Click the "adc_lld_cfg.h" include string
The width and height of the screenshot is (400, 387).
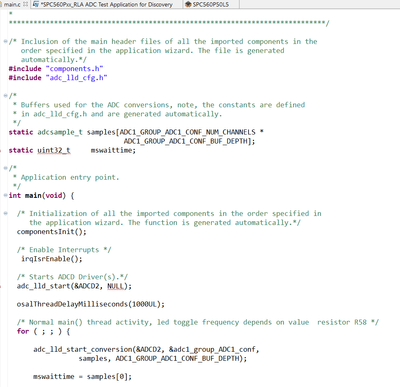pos(76,78)
